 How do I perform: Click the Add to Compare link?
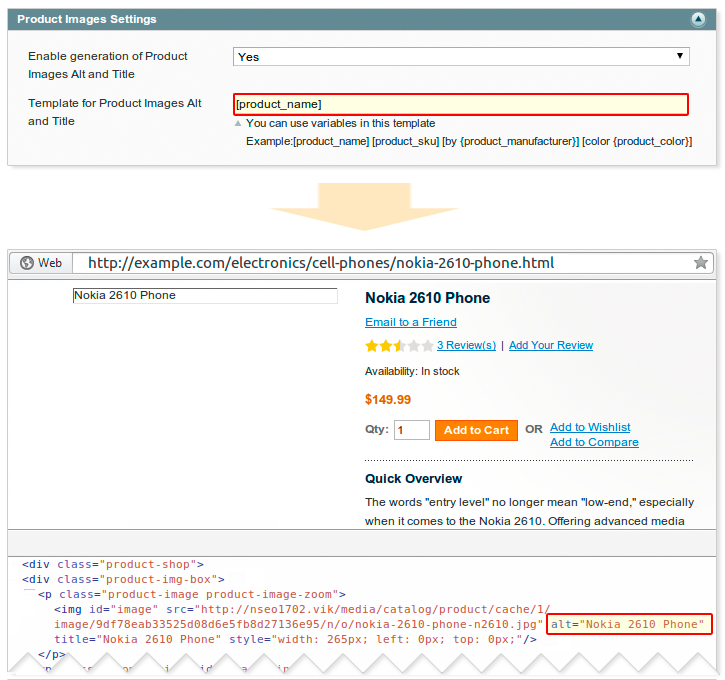pos(594,442)
